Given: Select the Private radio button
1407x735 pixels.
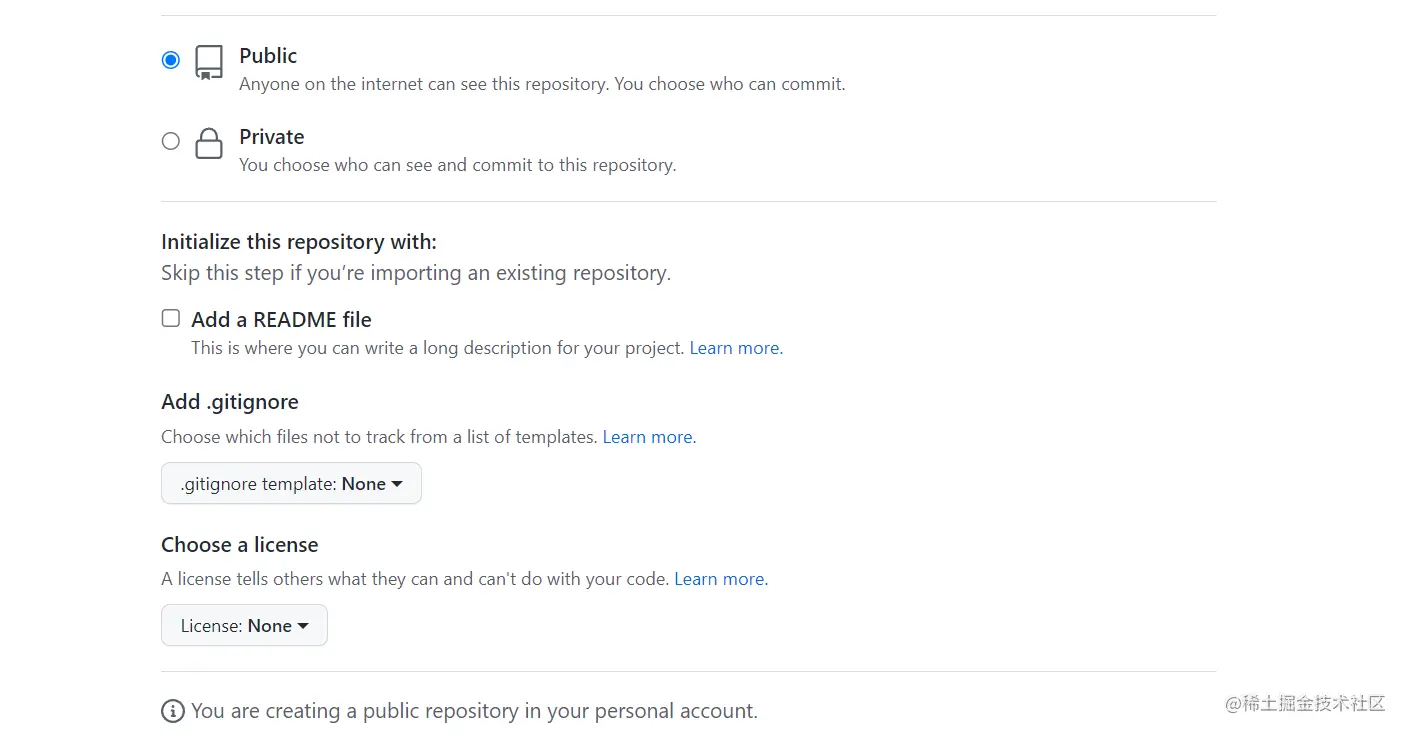Looking at the screenshot, I should [171, 141].
